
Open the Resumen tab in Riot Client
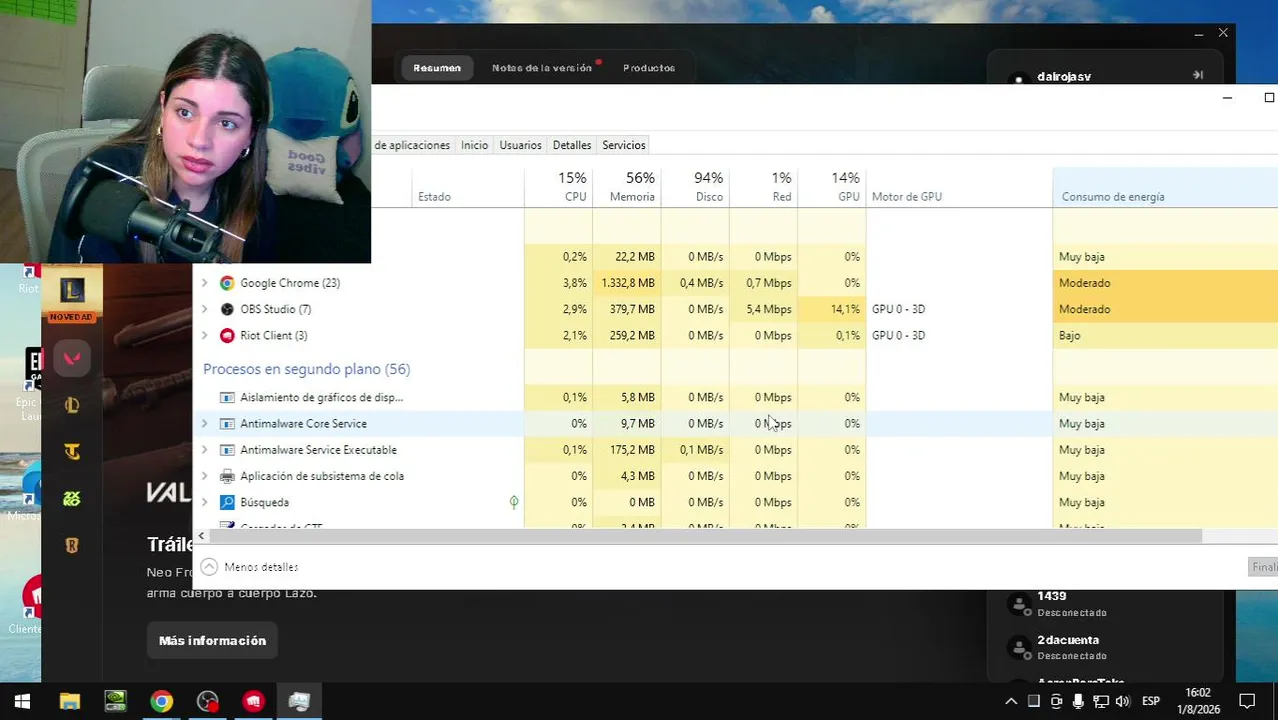point(437,68)
